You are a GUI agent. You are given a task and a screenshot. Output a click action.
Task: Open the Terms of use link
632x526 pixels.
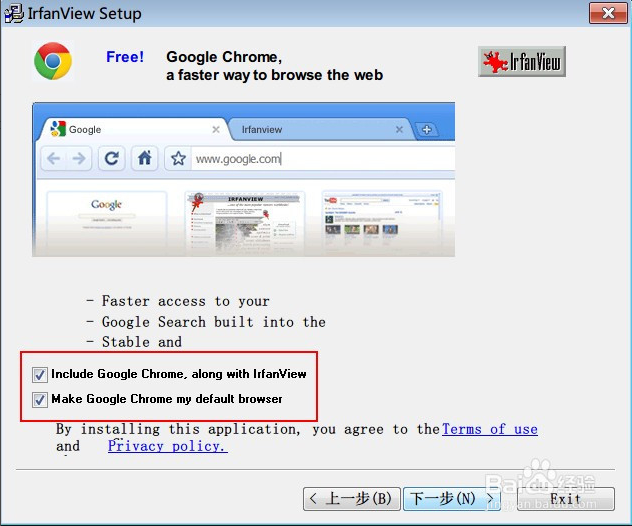(490, 429)
